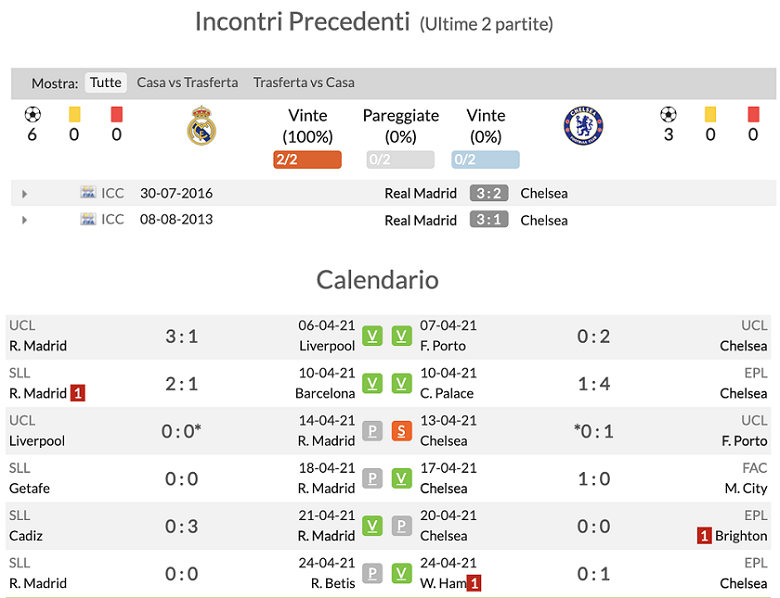Click the orange S badge for Chelsea 13-04-21
Screen dimensions: 780x598
click(401, 431)
